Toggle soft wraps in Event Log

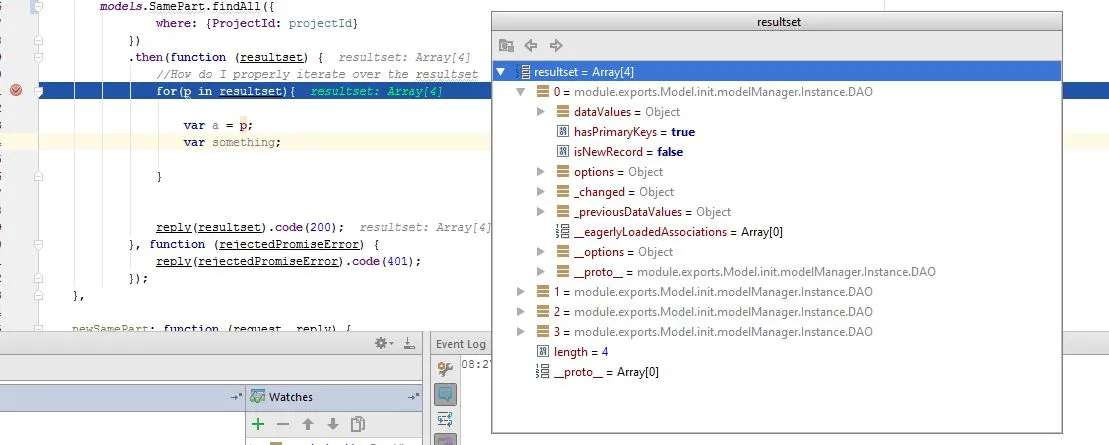[x=445, y=419]
